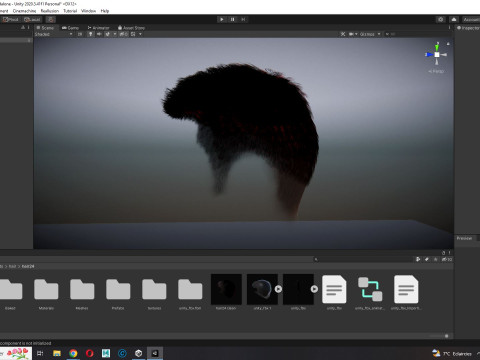Open Scene view more options menu
The height and width of the screenshot is (360, 480).
click(449, 28)
